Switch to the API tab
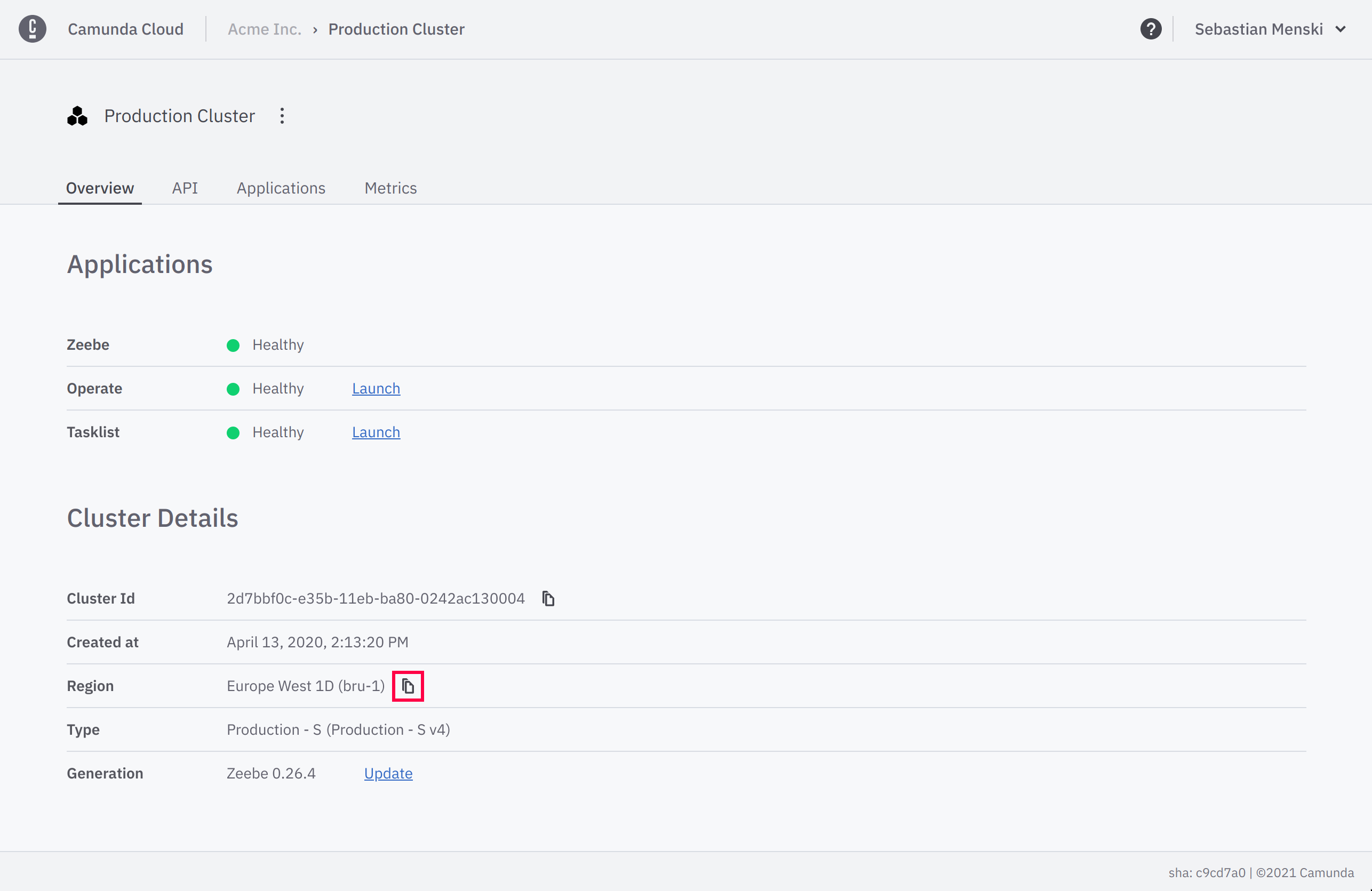This screenshot has height=891, width=1372. click(x=185, y=188)
